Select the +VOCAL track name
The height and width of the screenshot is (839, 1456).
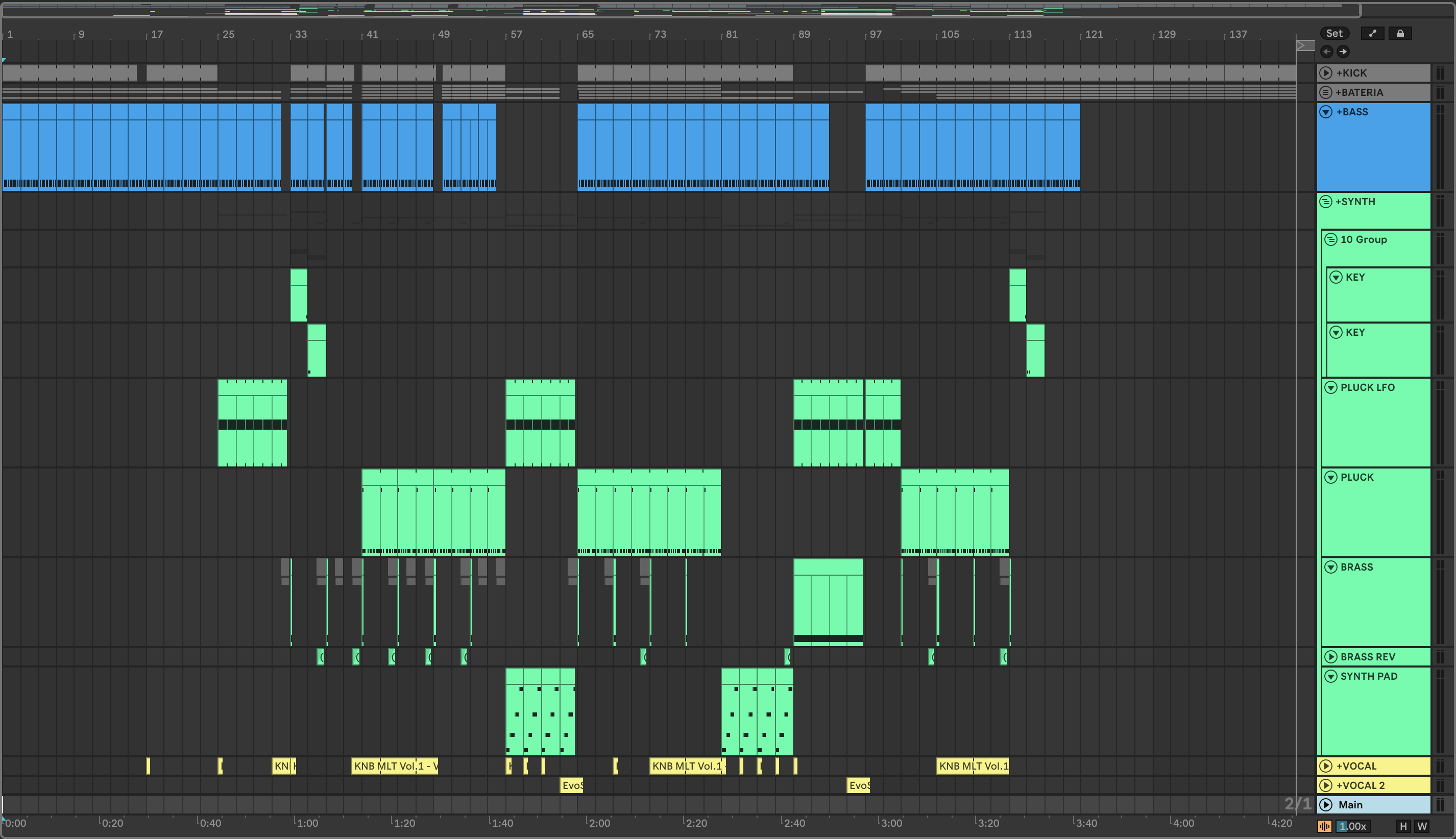click(x=1356, y=766)
